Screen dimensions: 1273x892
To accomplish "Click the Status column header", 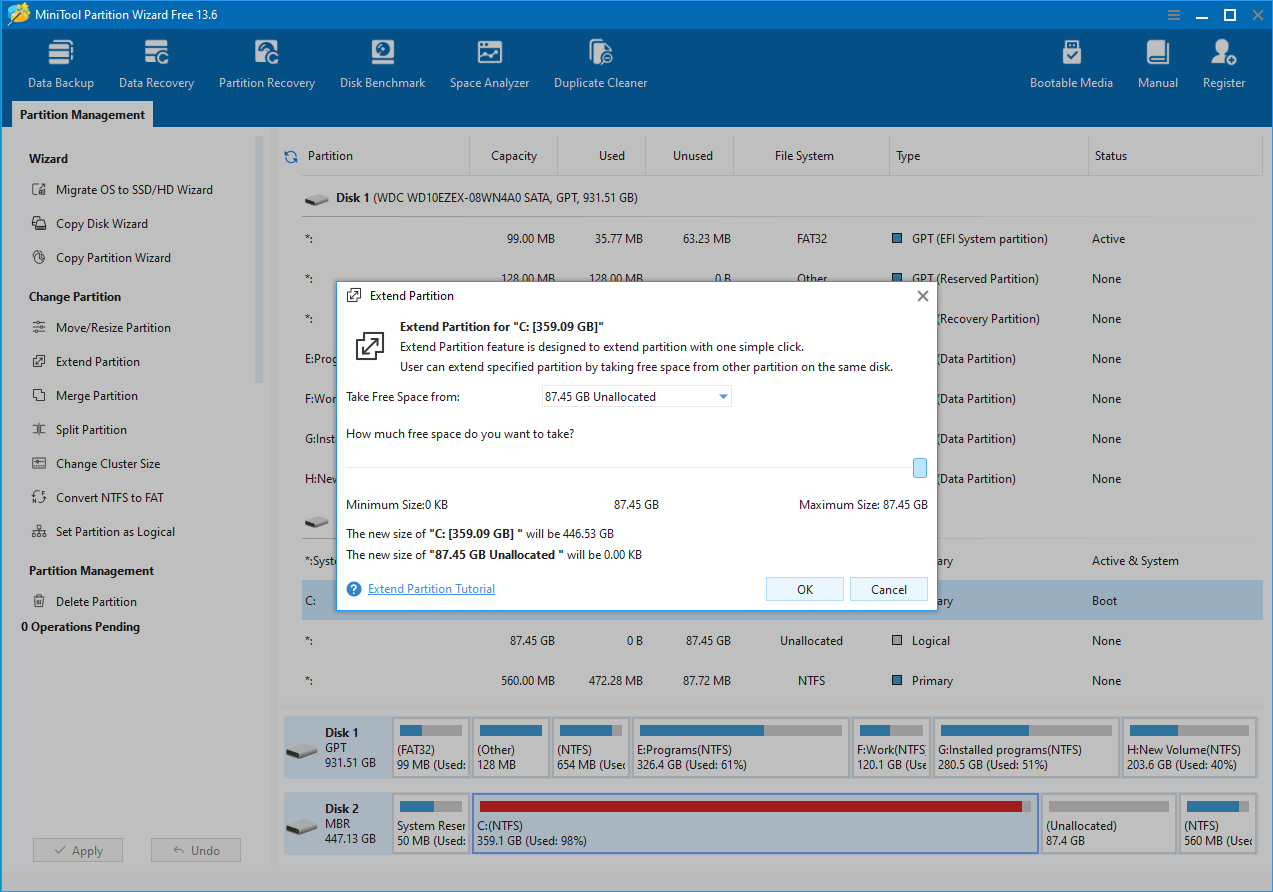I will point(1176,156).
